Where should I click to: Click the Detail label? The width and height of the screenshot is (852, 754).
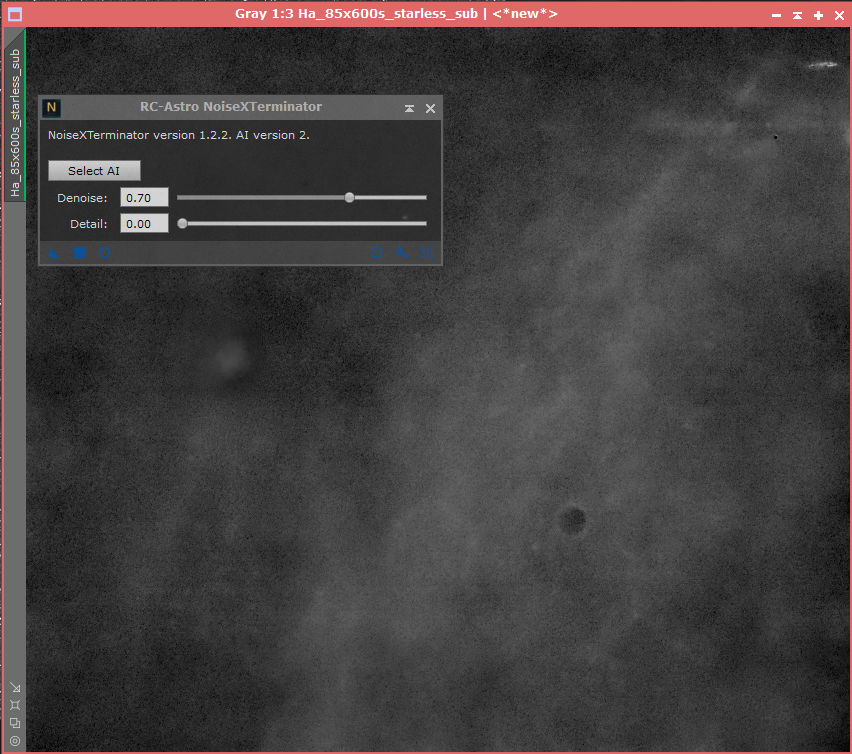89,224
